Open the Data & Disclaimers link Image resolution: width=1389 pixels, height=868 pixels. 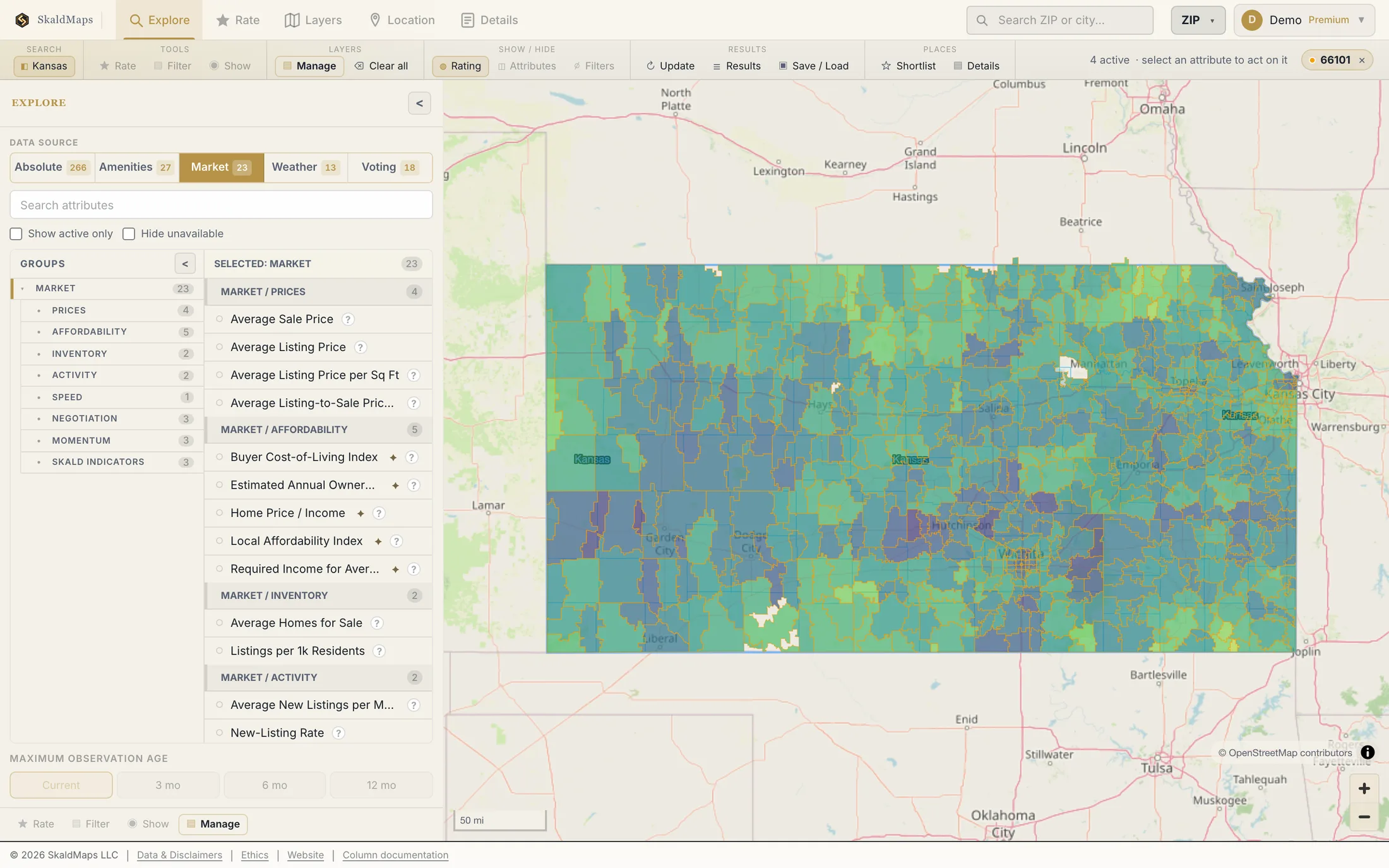(179, 855)
